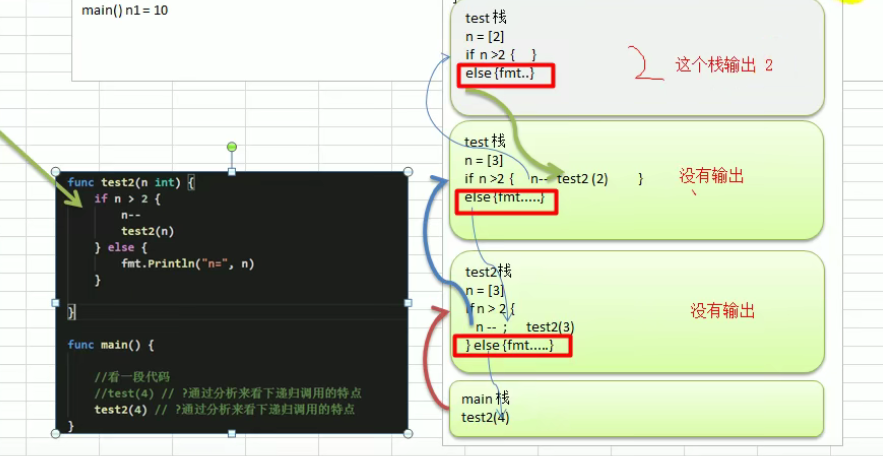Click "test 栈" heading in the gray box
Viewport: 883px width, 456px height.
pyautogui.click(x=486, y=17)
